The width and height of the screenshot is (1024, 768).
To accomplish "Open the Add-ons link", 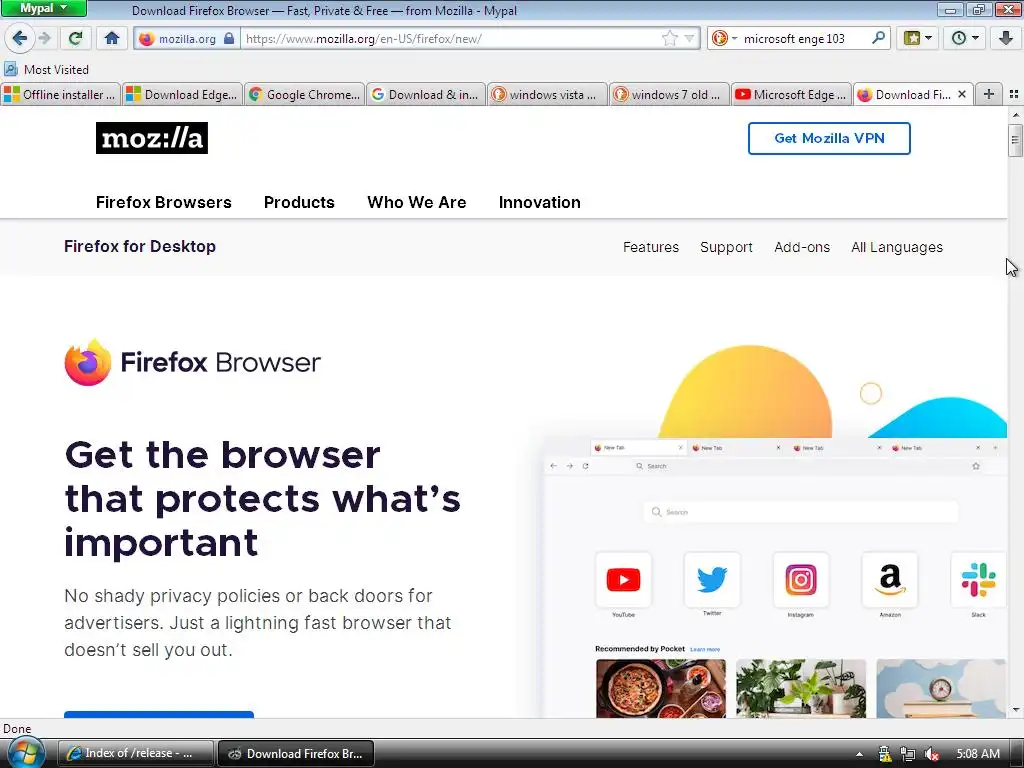I will (x=802, y=247).
